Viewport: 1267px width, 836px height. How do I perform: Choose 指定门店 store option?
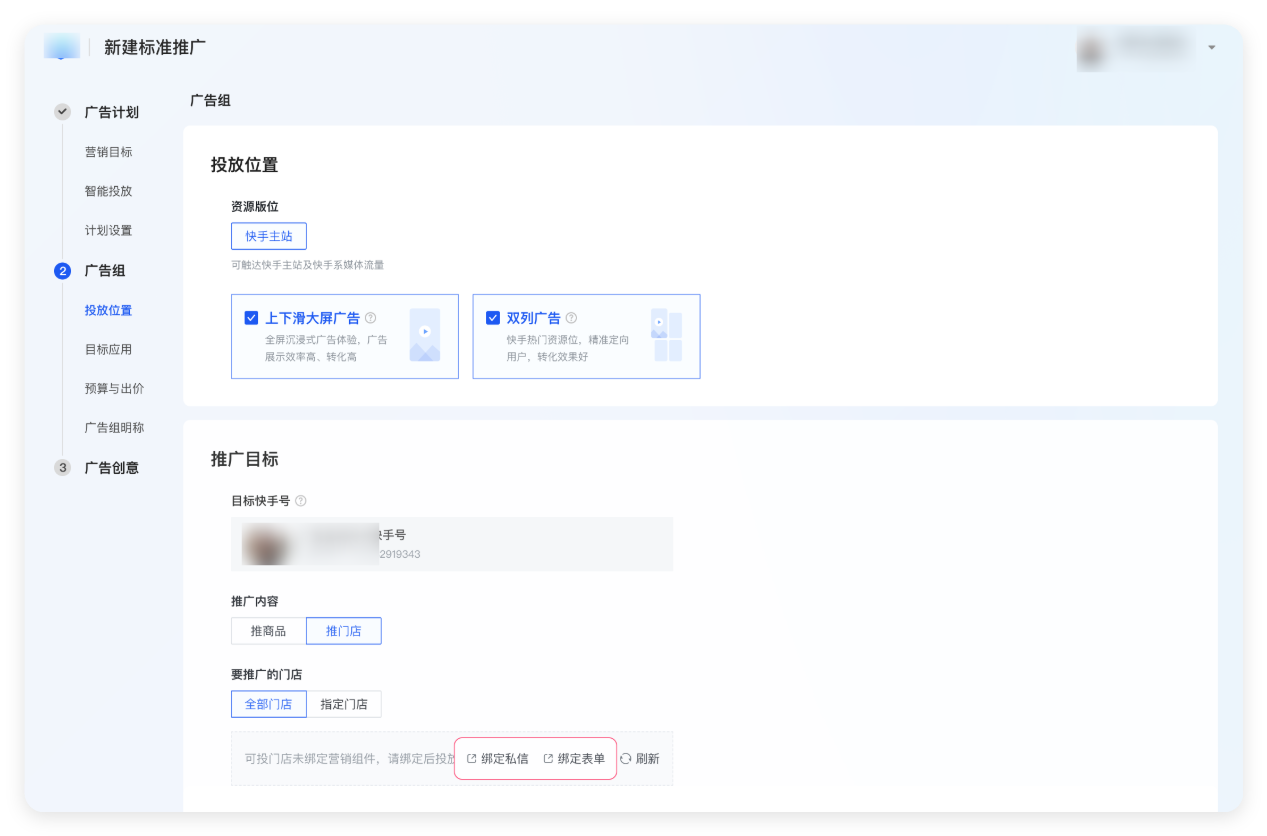(x=345, y=703)
